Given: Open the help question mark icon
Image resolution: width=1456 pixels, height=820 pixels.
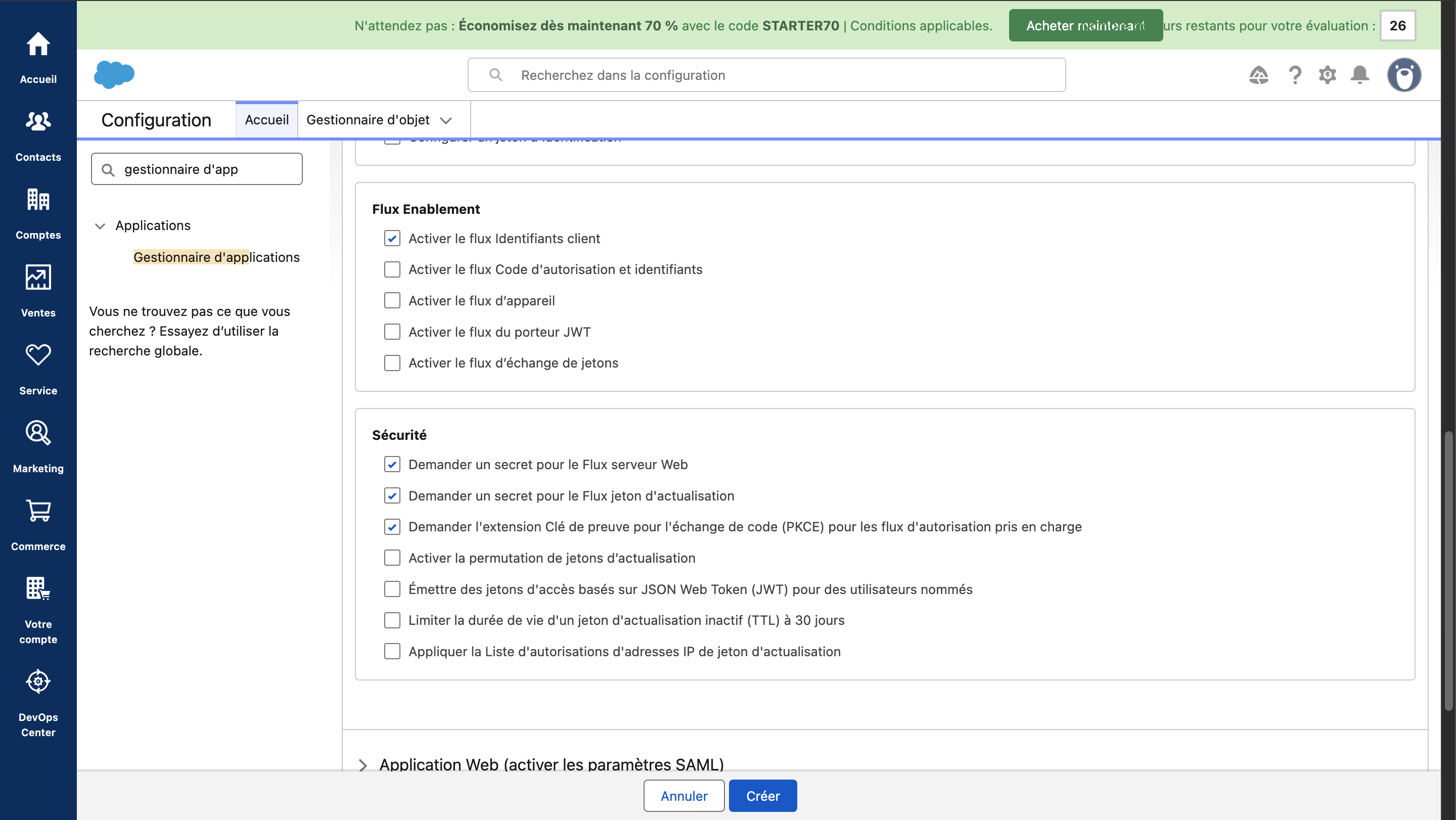Looking at the screenshot, I should tap(1294, 75).
